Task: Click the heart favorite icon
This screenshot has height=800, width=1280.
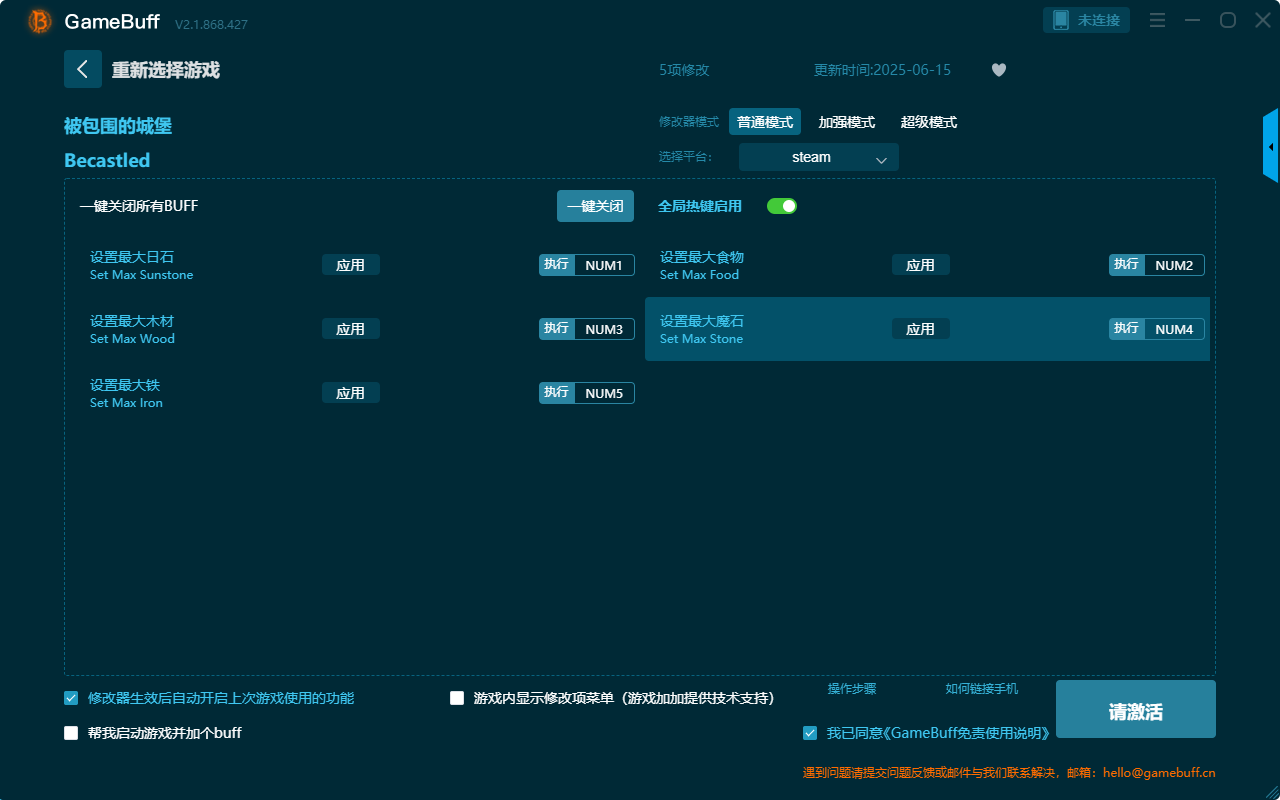Action: click(x=998, y=70)
